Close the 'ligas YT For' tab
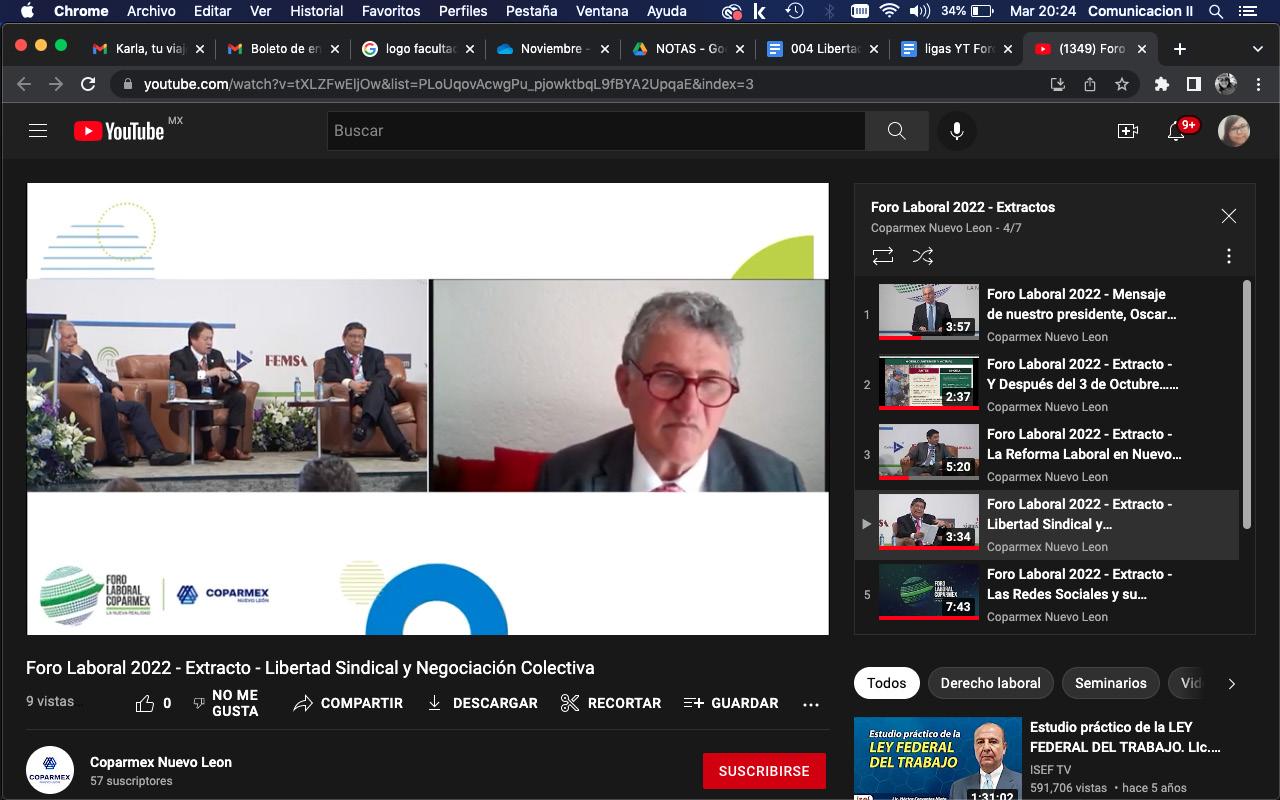Viewport: 1280px width, 800px height. [1007, 48]
